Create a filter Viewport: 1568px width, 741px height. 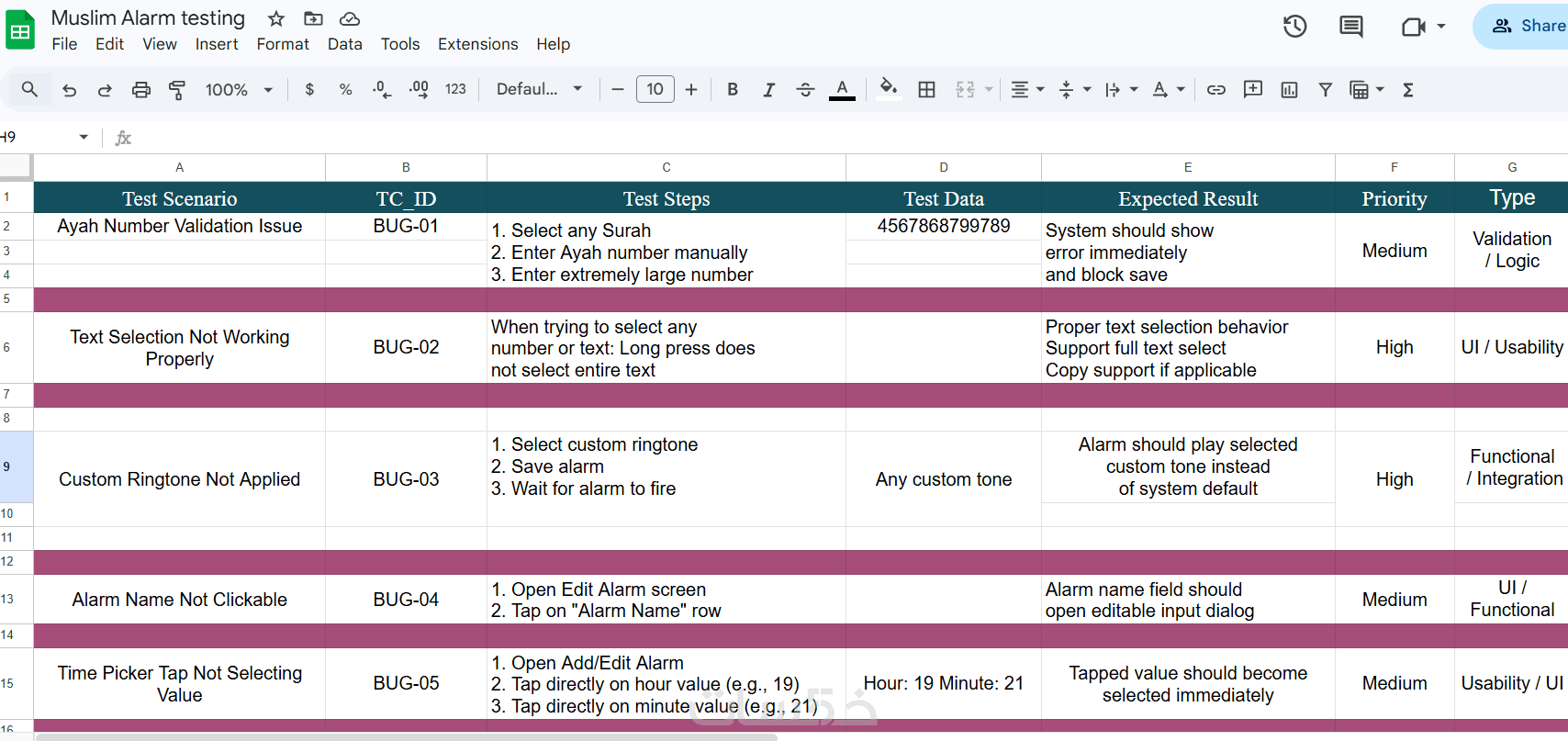1325,89
